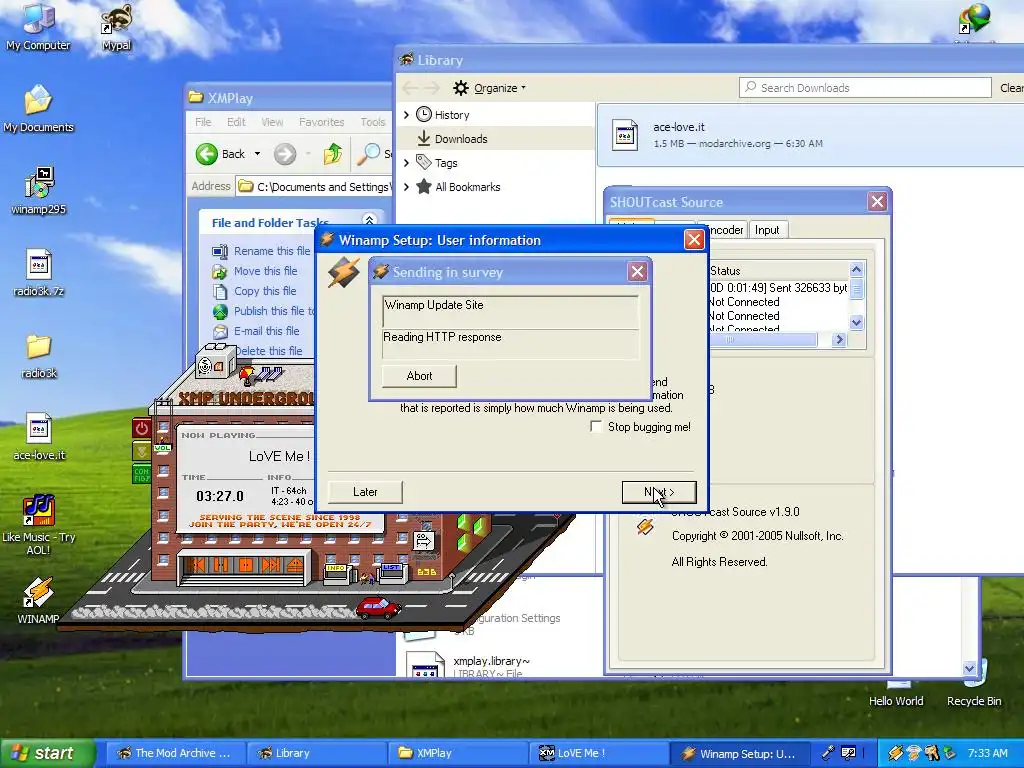Select the Recycle Bin desktop icon
Screen dimensions: 1024x768
[x=974, y=684]
